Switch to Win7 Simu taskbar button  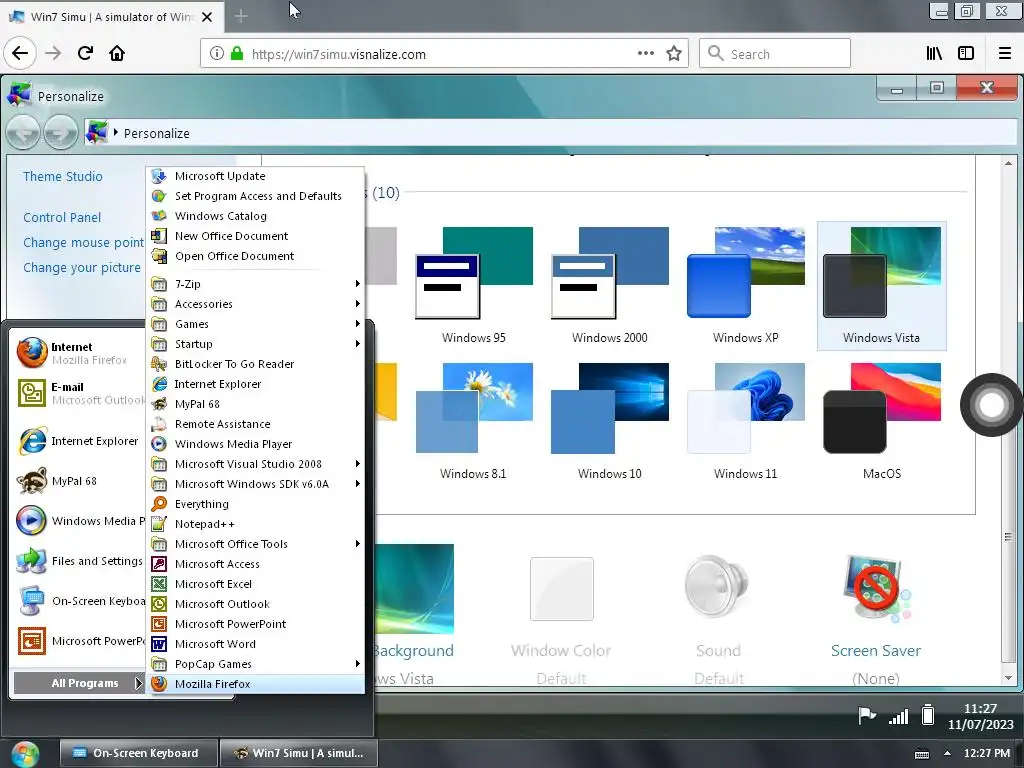299,753
